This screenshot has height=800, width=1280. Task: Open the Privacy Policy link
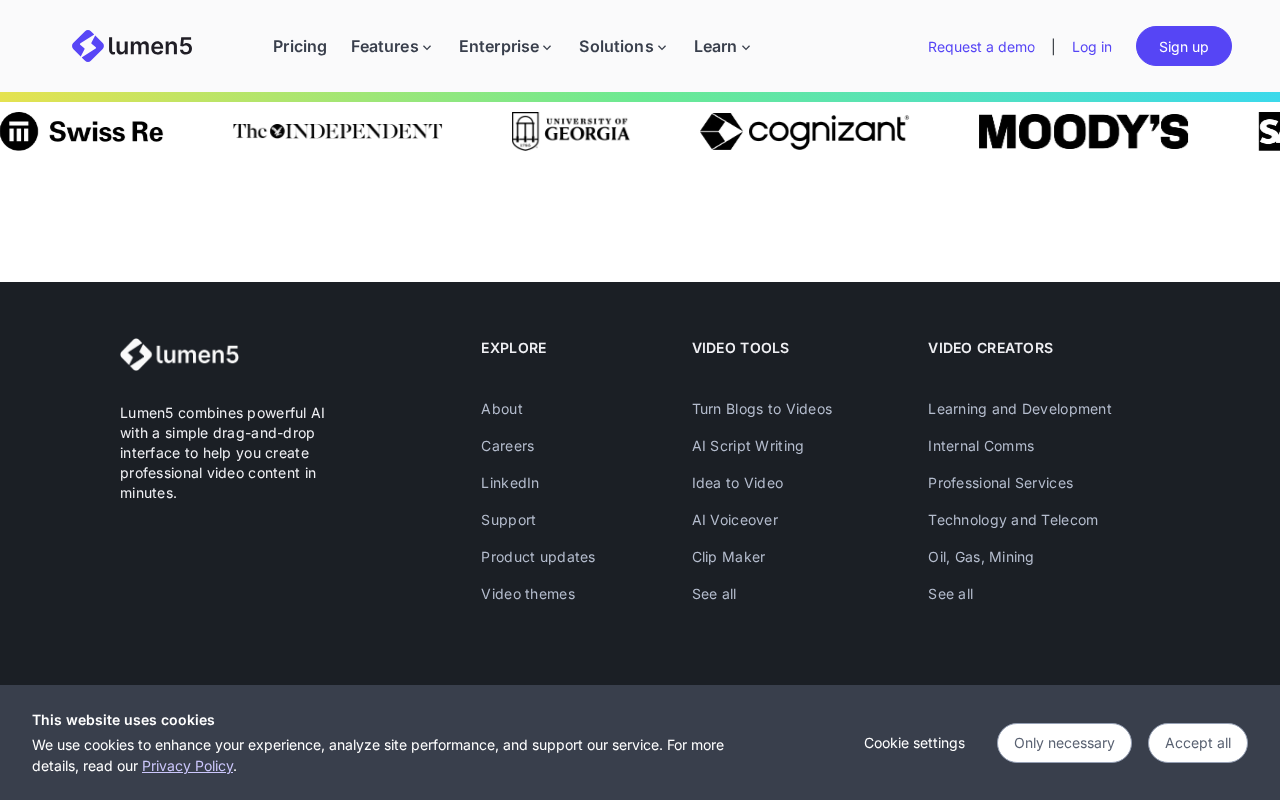188,766
